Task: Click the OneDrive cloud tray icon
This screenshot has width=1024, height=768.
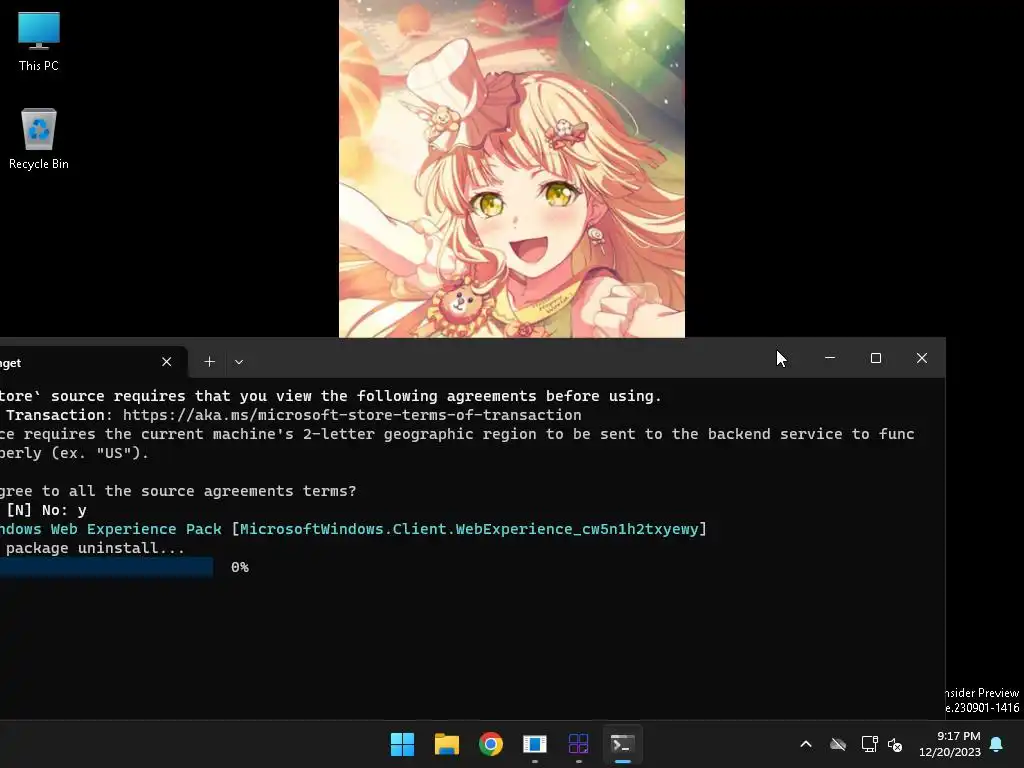Action: (838, 744)
